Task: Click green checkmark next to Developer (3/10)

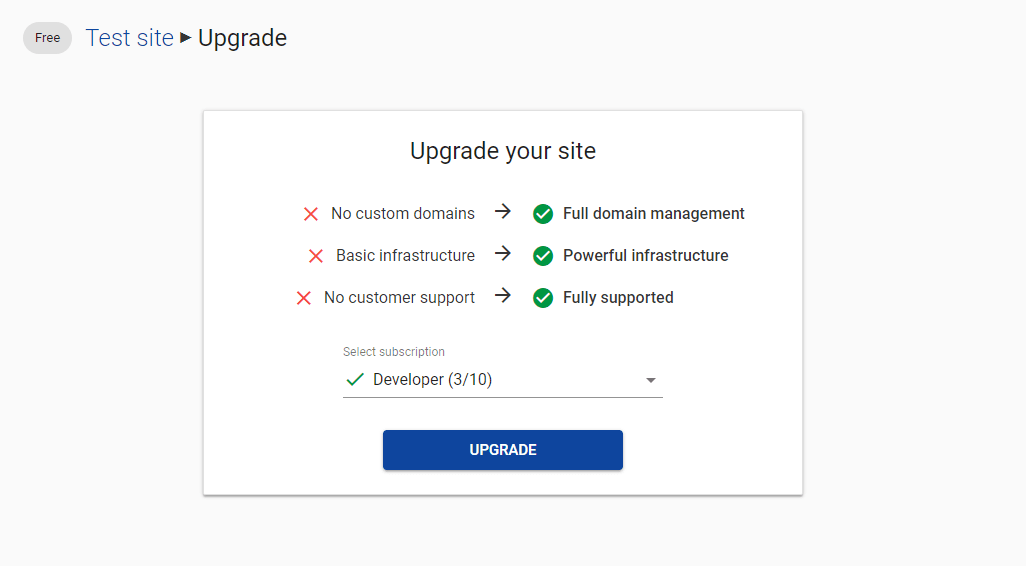Action: click(355, 380)
